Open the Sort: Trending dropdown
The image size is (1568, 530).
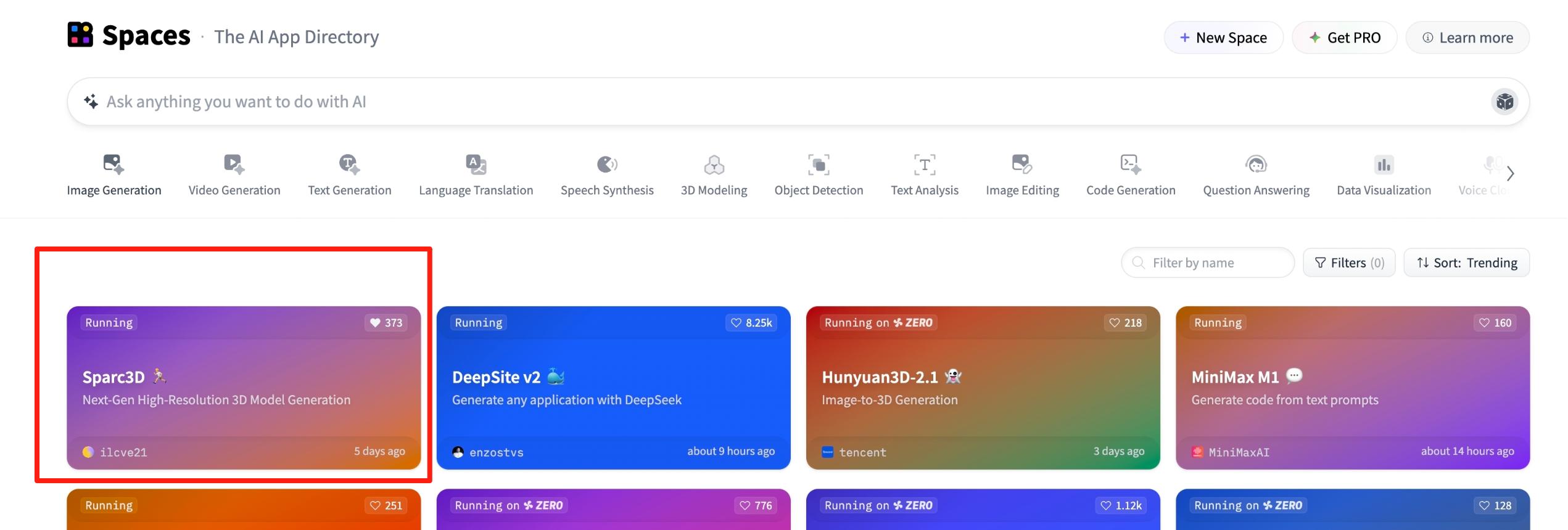(1466, 263)
